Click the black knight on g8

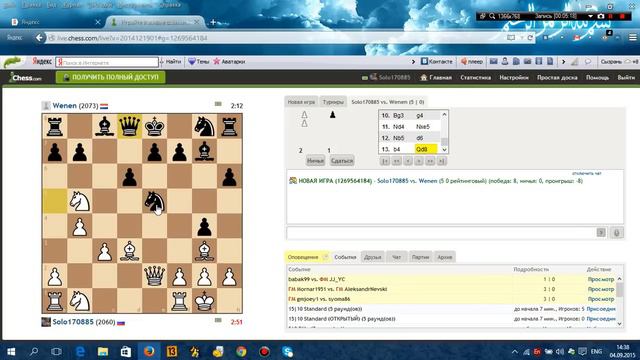point(204,126)
